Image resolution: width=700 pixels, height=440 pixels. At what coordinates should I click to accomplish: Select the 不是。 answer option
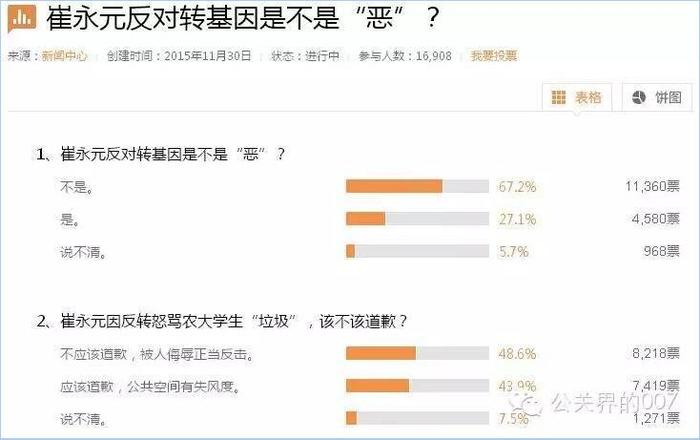coord(77,187)
